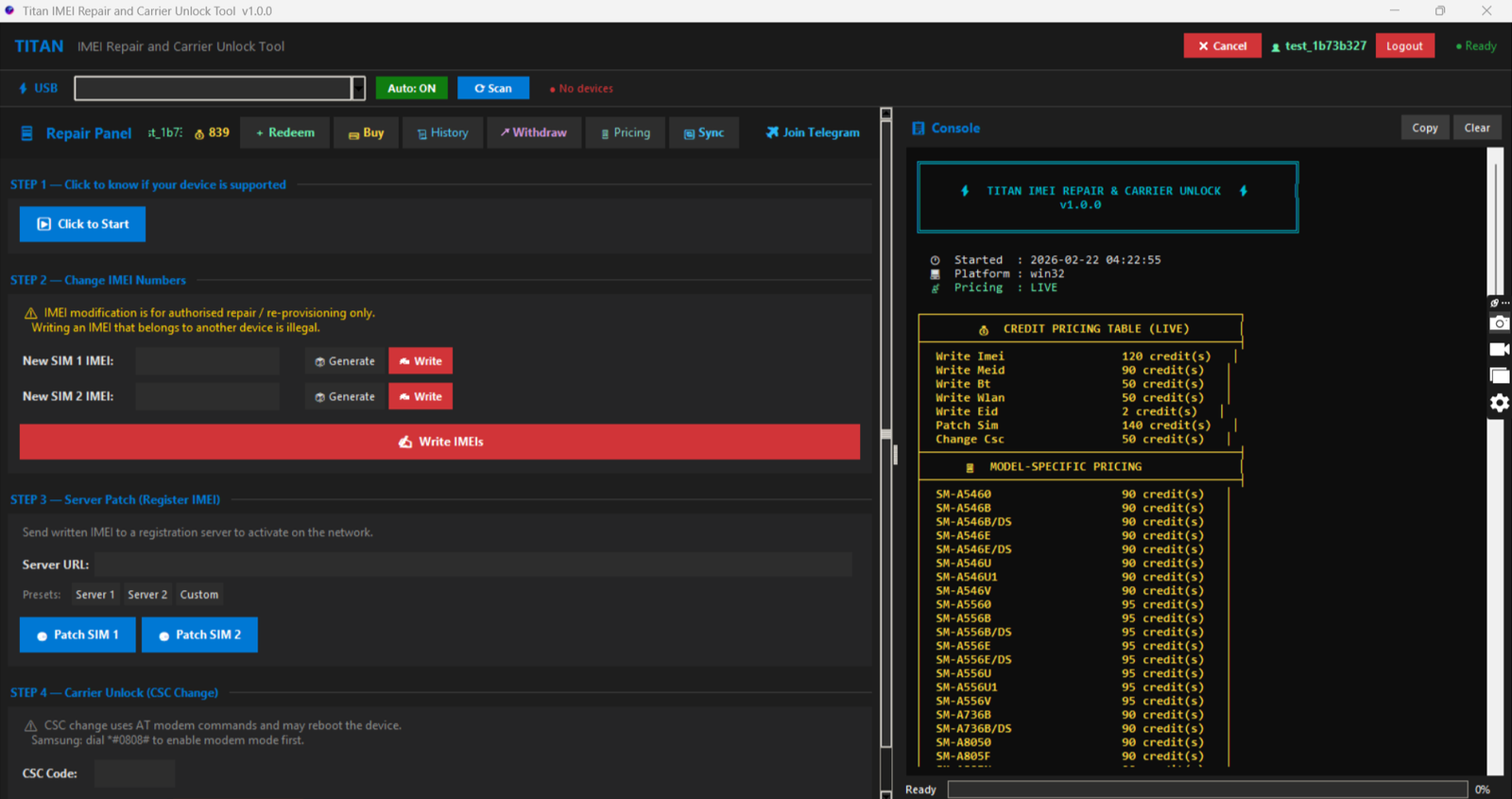1512x799 pixels.
Task: Select the Server 1 preset
Action: pyautogui.click(x=94, y=595)
